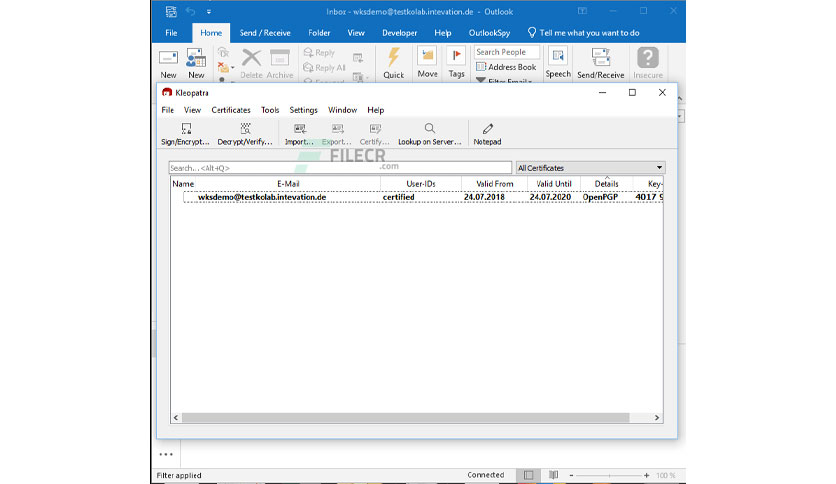This screenshot has height=484, width=836.
Task: Click Home tab in Outlook ribbon
Action: point(211,33)
